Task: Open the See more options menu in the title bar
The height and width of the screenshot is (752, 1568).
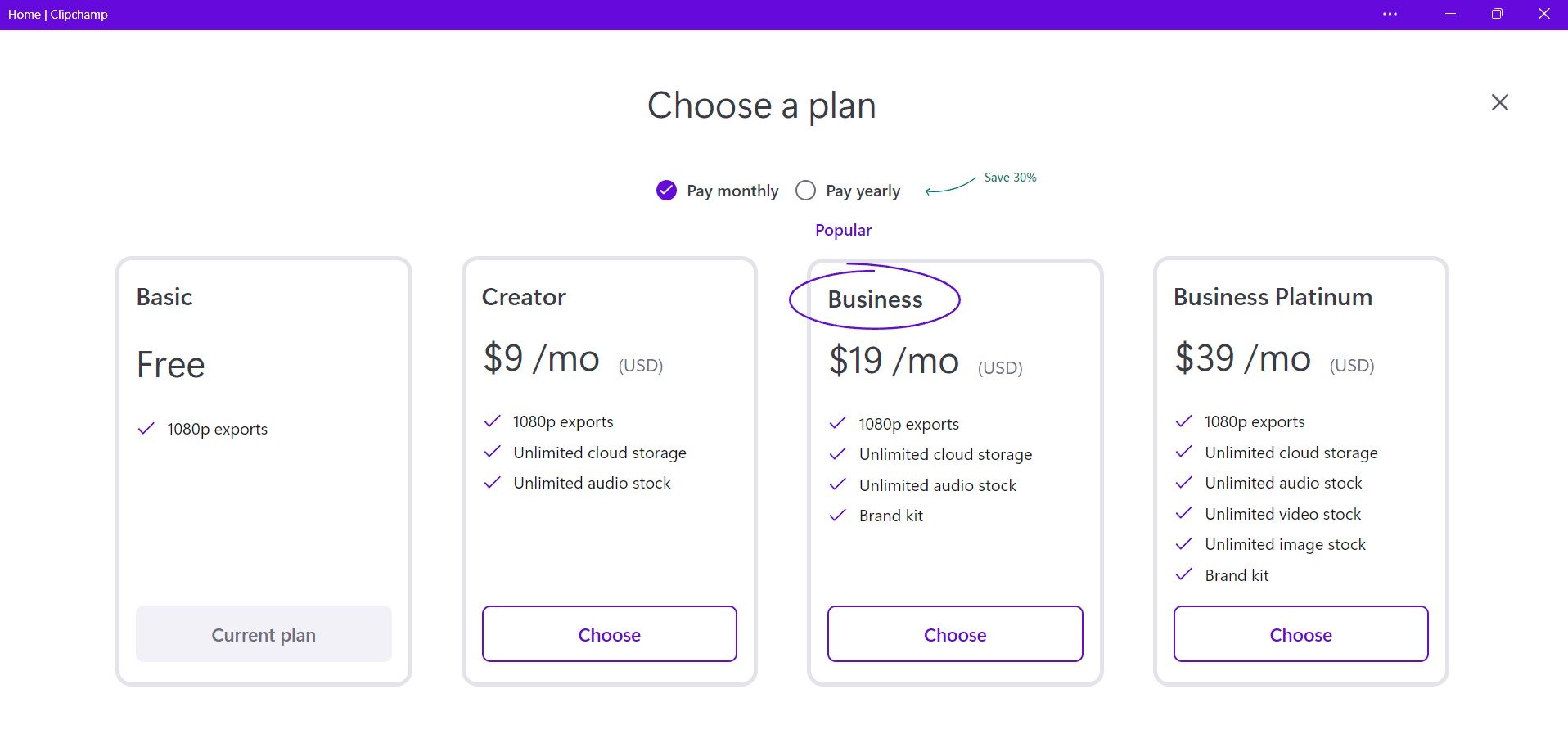Action: click(1390, 14)
